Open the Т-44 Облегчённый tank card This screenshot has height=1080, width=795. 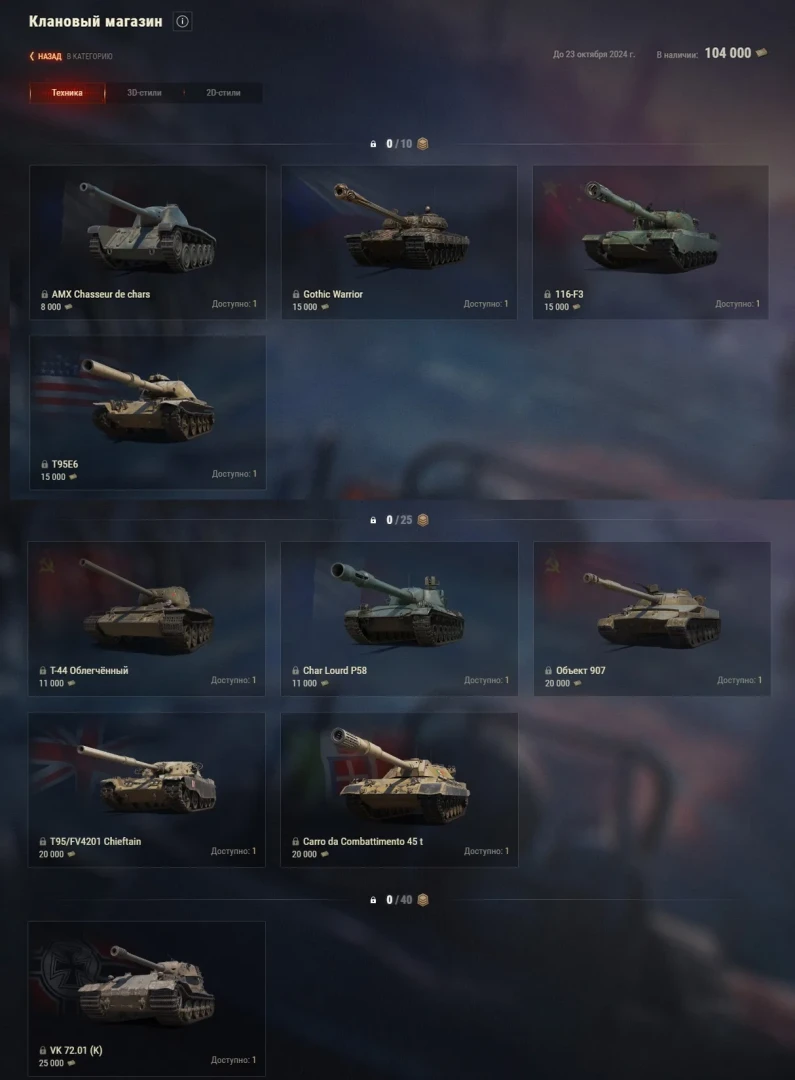(146, 619)
